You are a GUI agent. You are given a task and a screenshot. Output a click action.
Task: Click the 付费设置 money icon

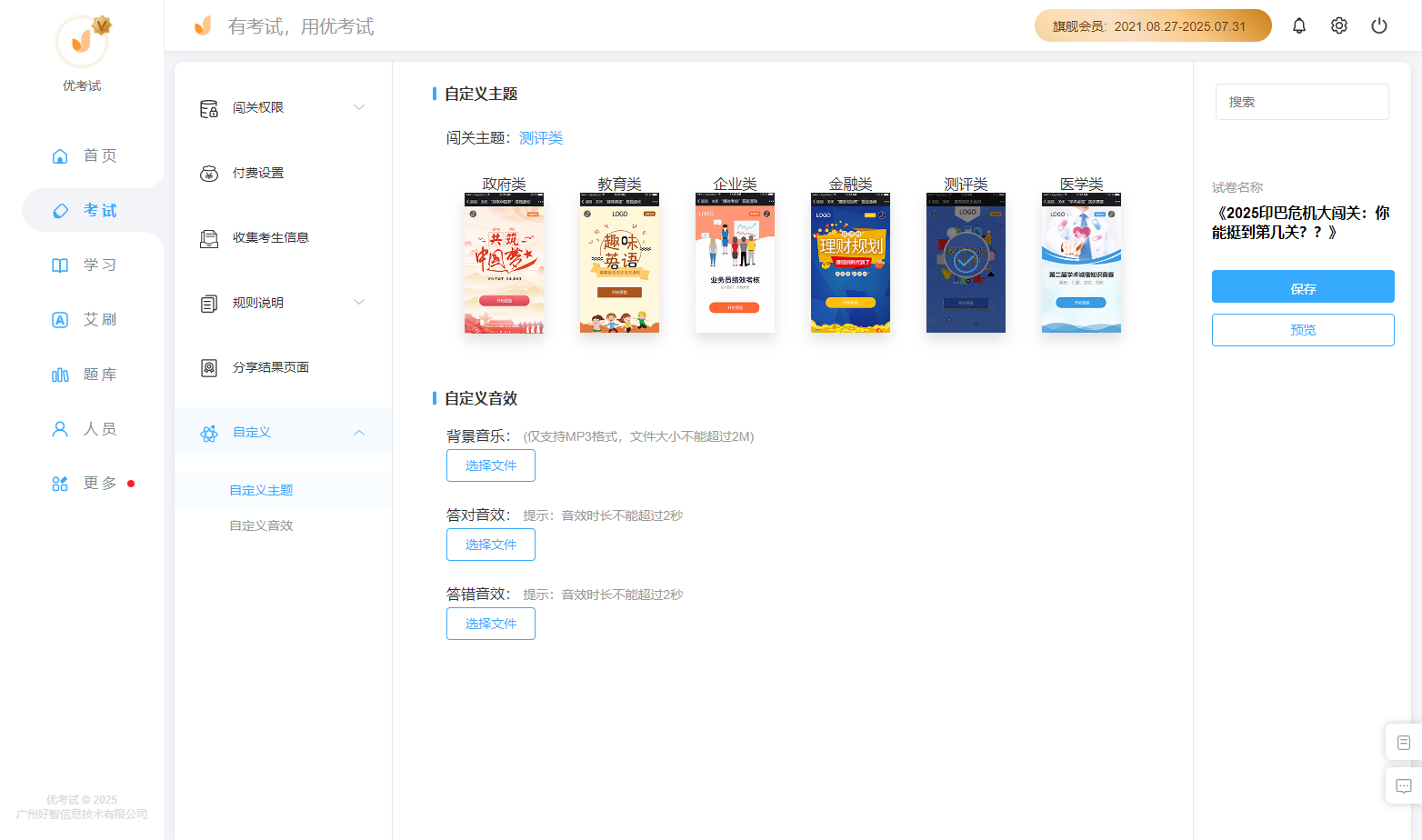pyautogui.click(x=209, y=174)
